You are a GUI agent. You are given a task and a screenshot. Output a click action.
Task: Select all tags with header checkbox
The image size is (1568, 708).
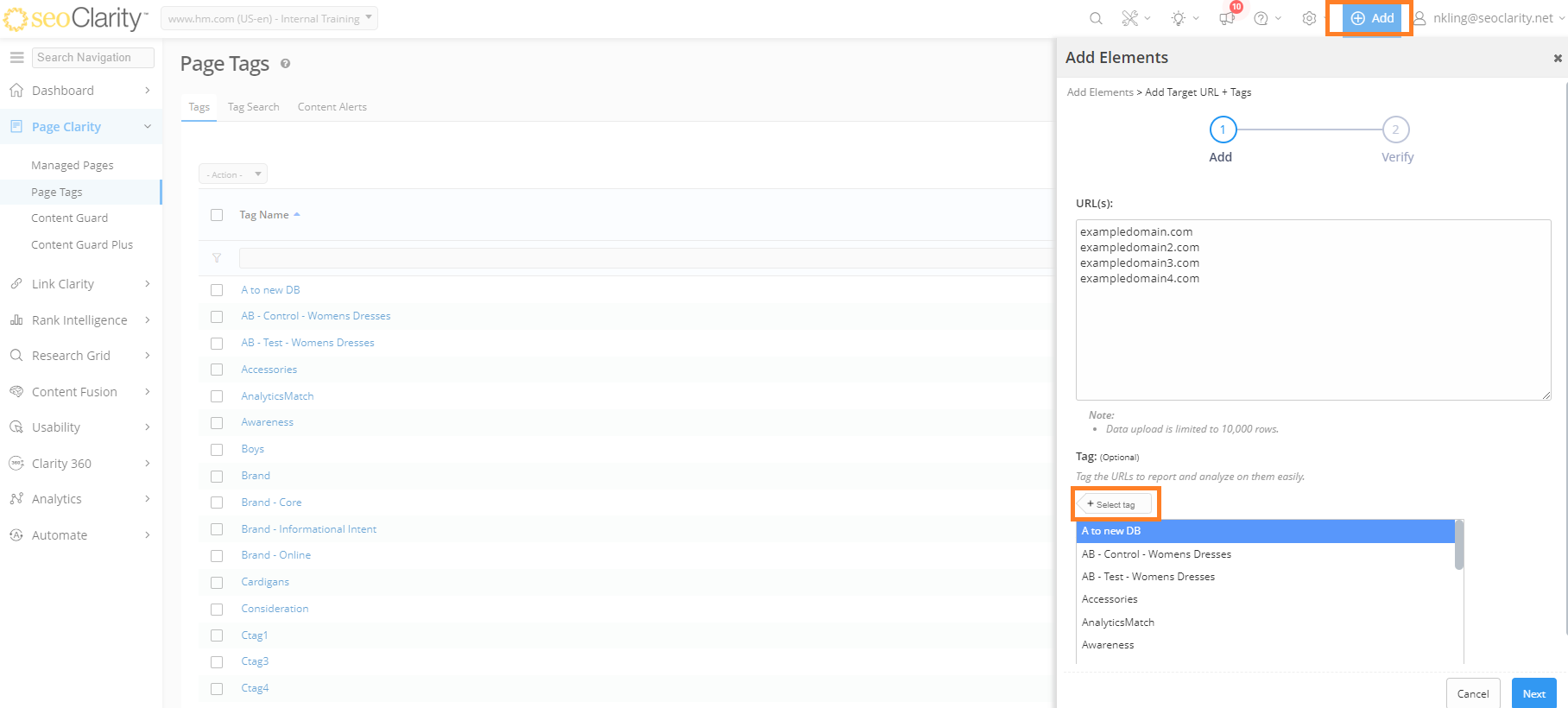pyautogui.click(x=217, y=215)
